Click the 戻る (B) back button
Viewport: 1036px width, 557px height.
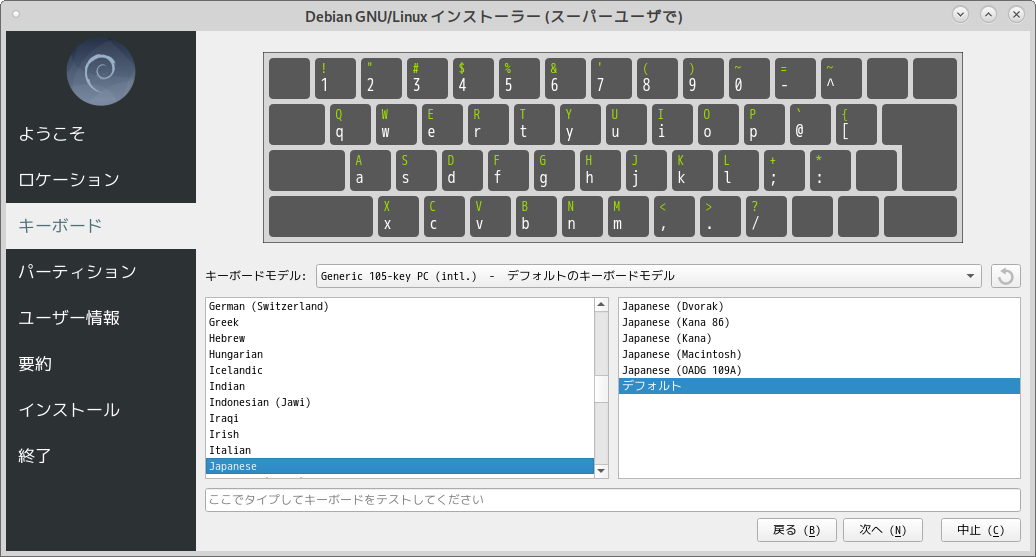point(797,530)
